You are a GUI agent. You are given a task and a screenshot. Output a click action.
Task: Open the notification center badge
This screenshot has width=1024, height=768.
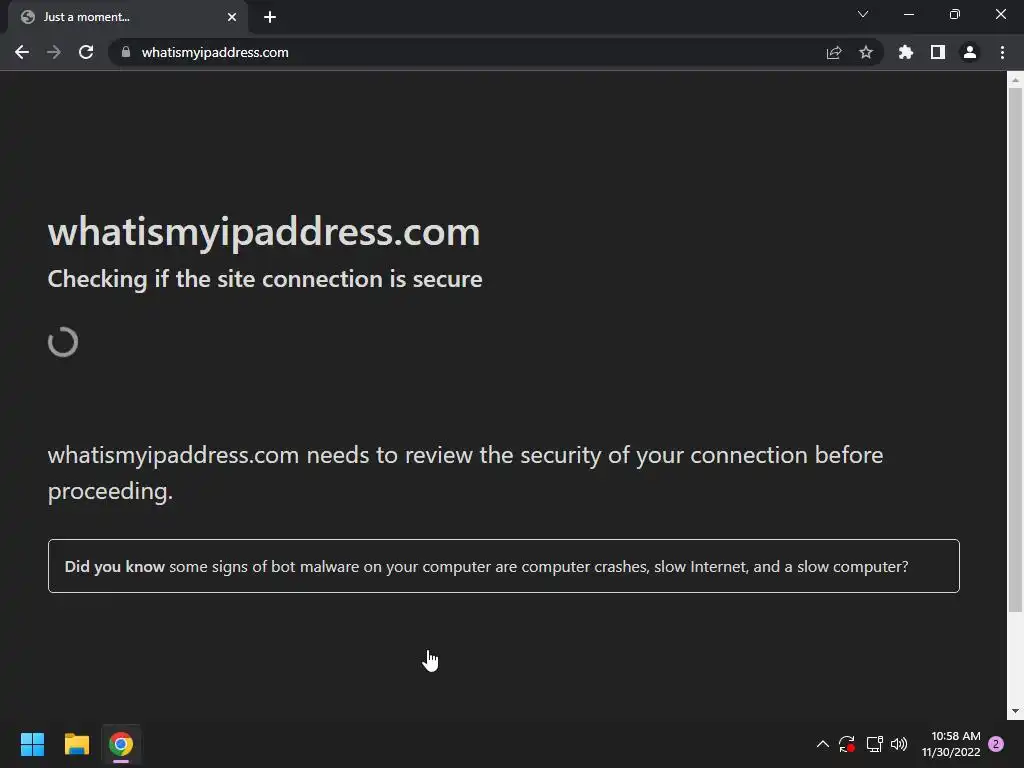(996, 744)
